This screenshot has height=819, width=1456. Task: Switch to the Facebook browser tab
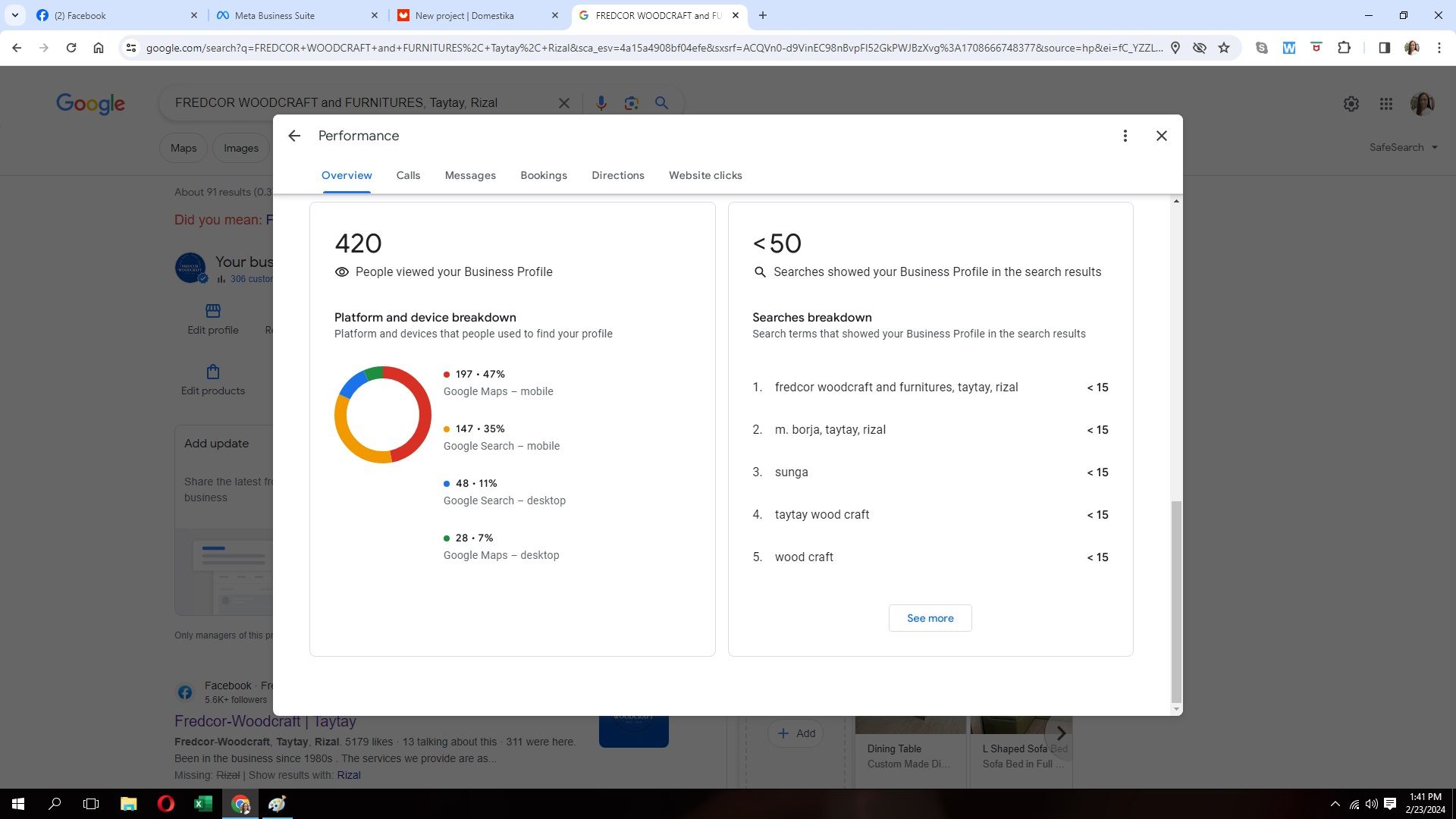[115, 15]
